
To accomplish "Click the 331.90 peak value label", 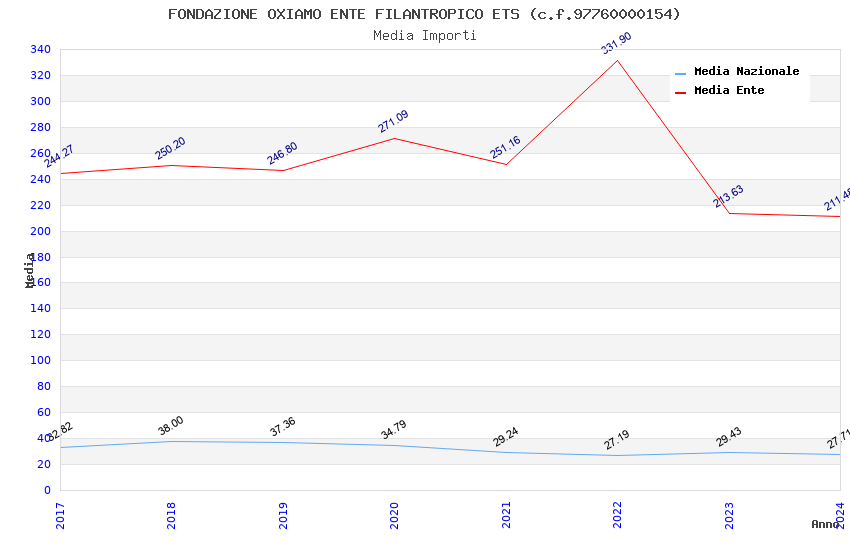I will (616, 43).
